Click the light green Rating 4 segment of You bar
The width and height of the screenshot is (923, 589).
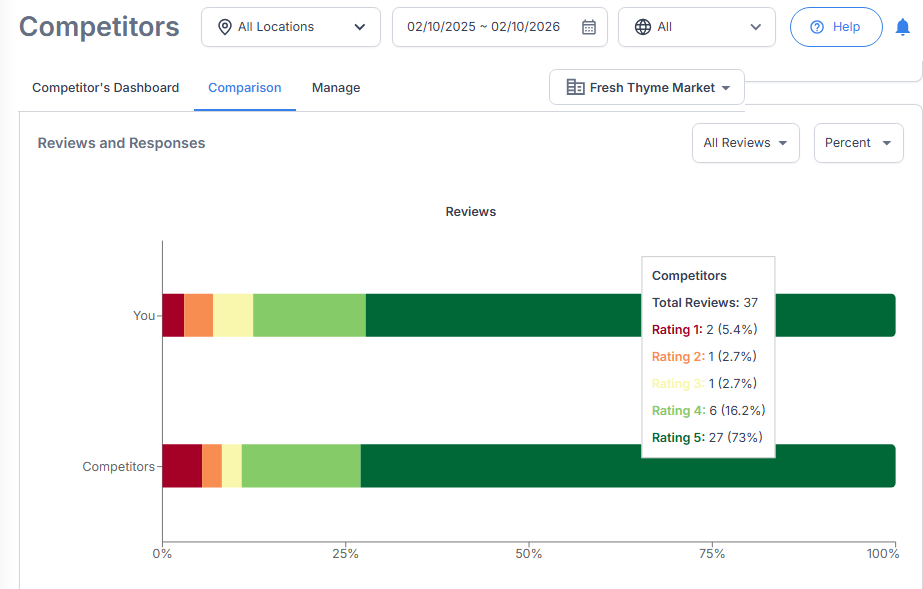coord(309,315)
